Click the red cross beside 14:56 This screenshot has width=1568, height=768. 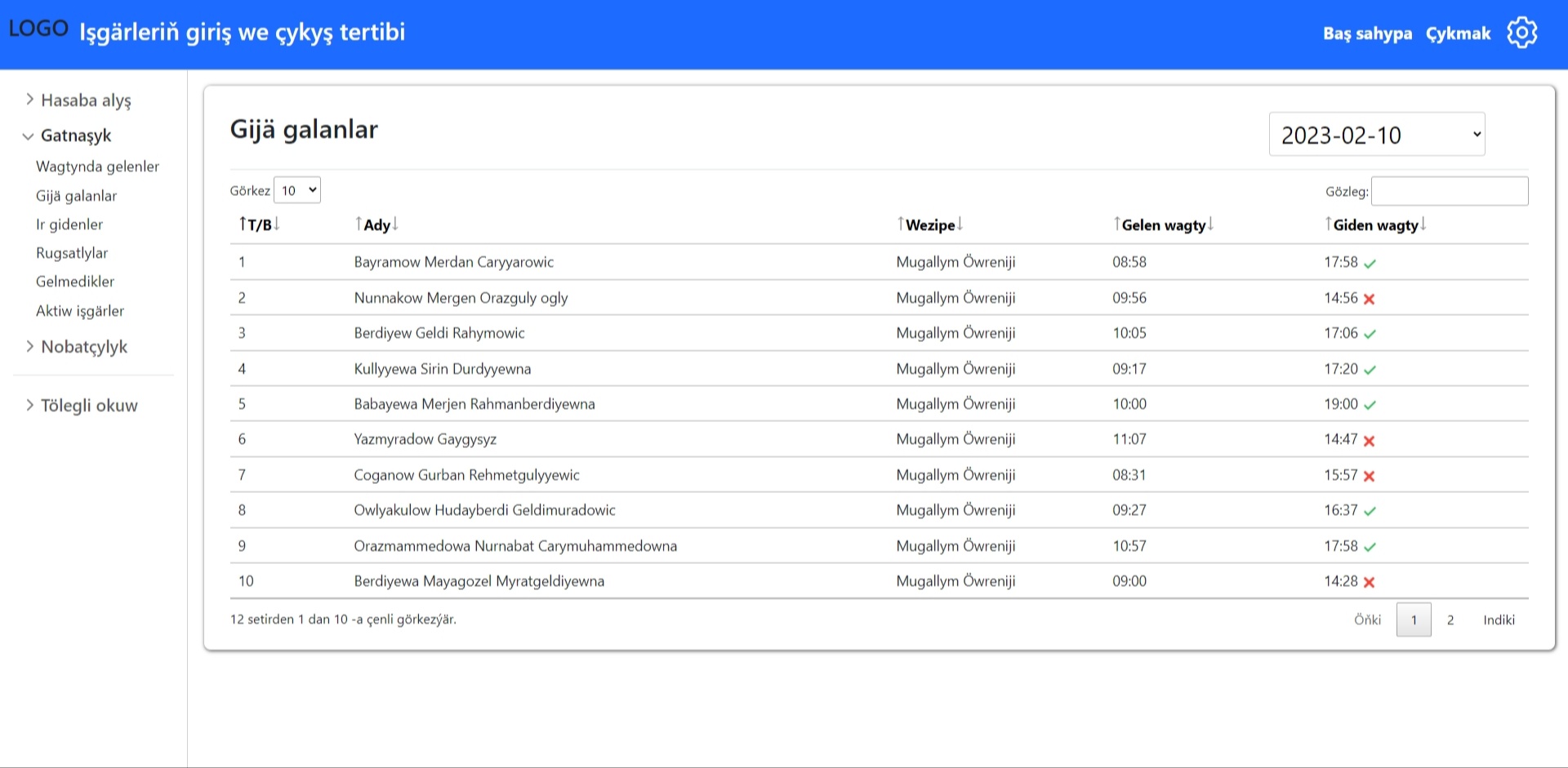point(1370,299)
